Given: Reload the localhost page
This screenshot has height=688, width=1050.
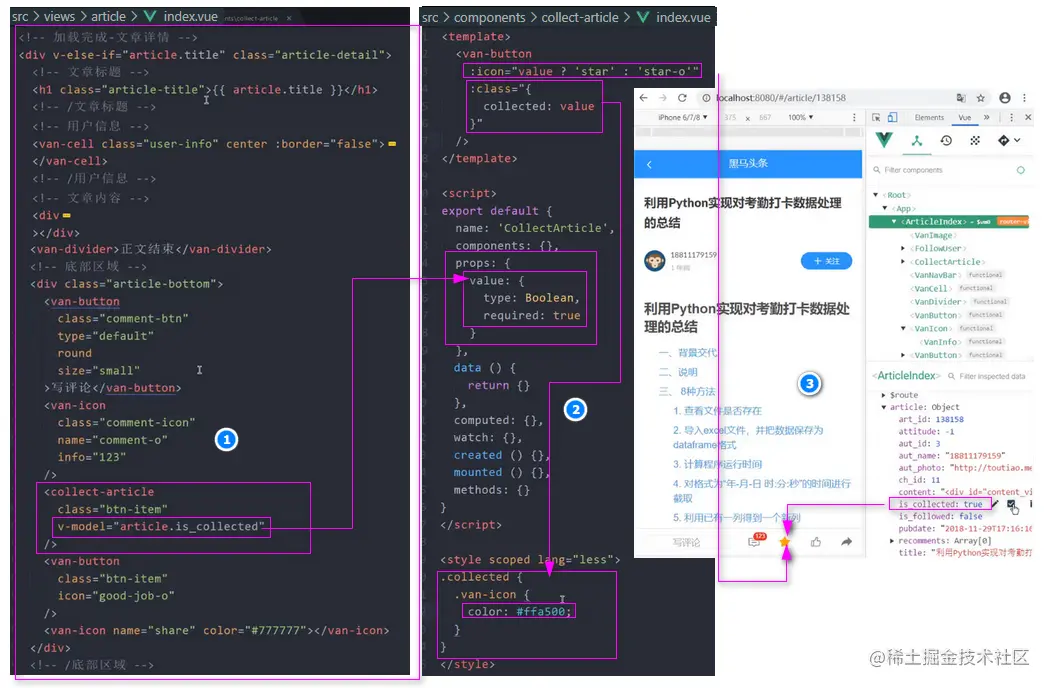Looking at the screenshot, I should [x=682, y=98].
